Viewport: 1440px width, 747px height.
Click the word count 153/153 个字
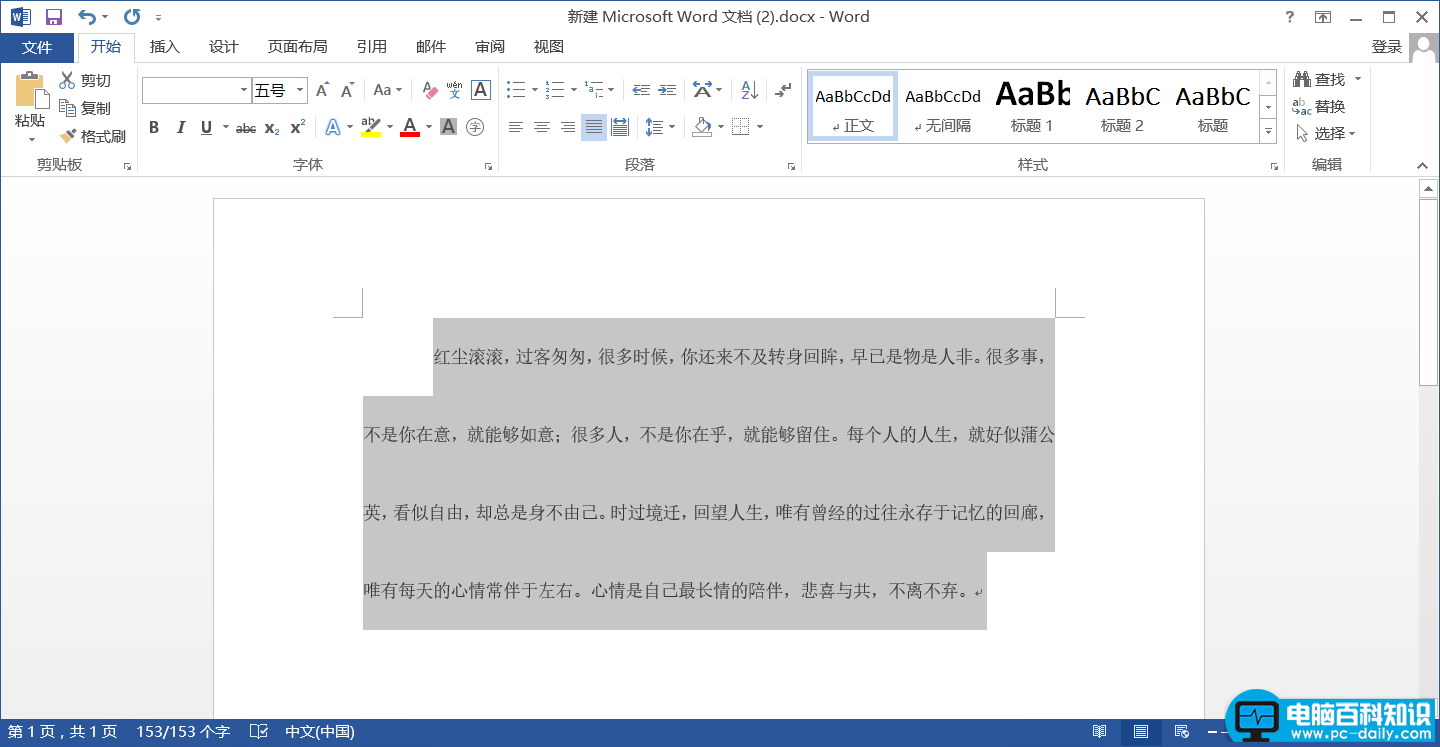click(x=183, y=732)
